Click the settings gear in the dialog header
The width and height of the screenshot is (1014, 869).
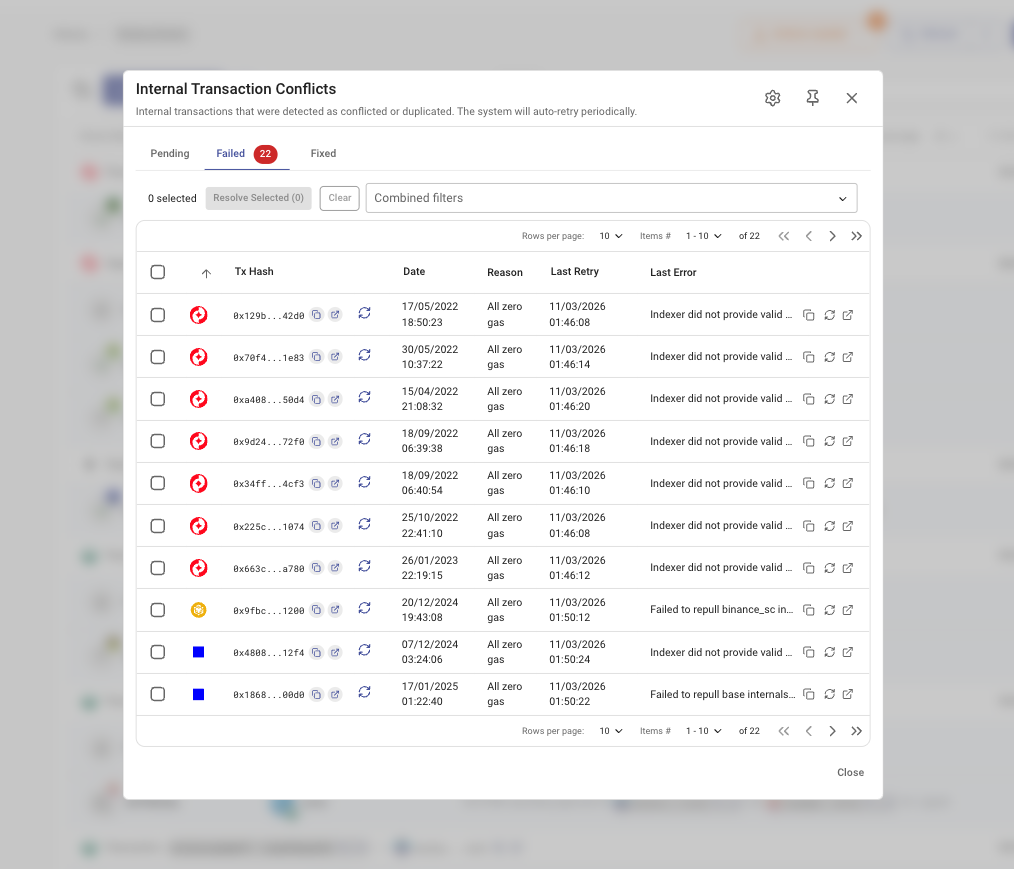point(772,98)
